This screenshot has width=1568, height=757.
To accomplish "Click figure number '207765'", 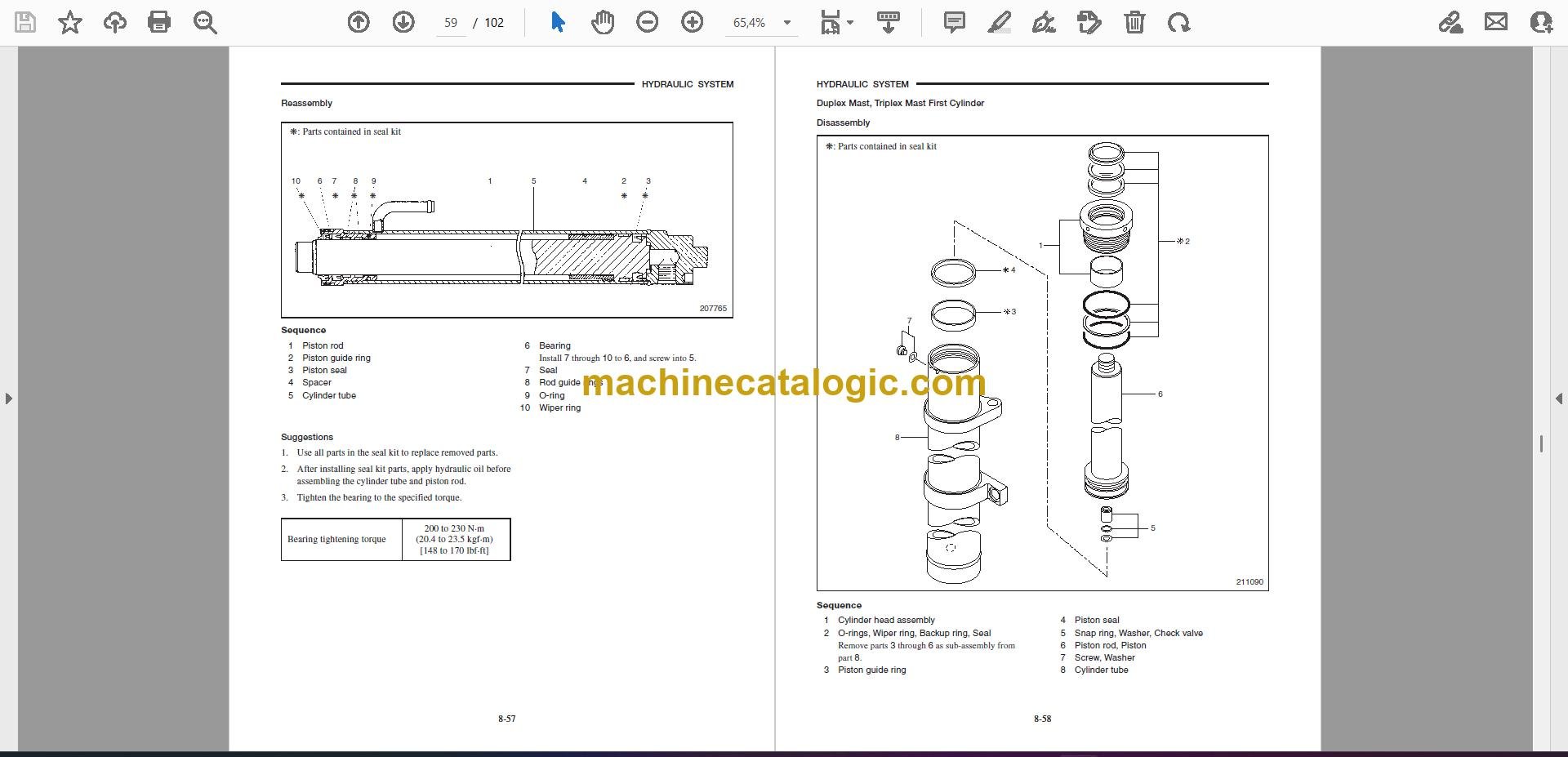I will coord(713,309).
